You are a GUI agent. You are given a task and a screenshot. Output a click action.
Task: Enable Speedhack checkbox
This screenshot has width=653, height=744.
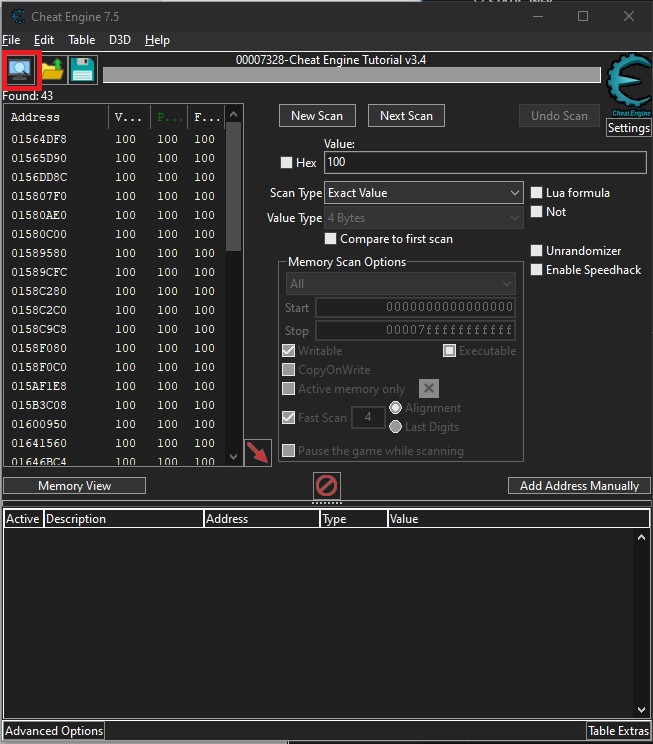(x=536, y=270)
